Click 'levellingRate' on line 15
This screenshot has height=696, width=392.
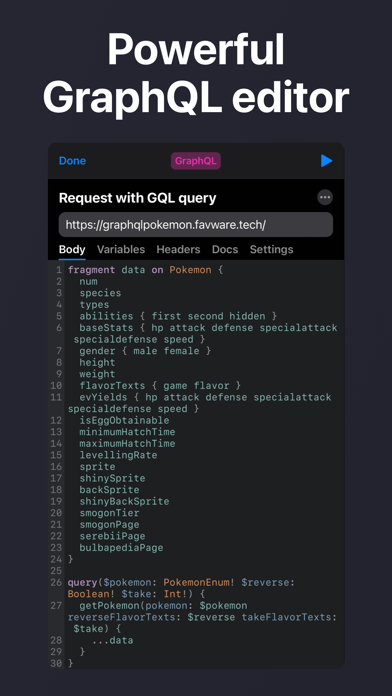[x=118, y=455]
